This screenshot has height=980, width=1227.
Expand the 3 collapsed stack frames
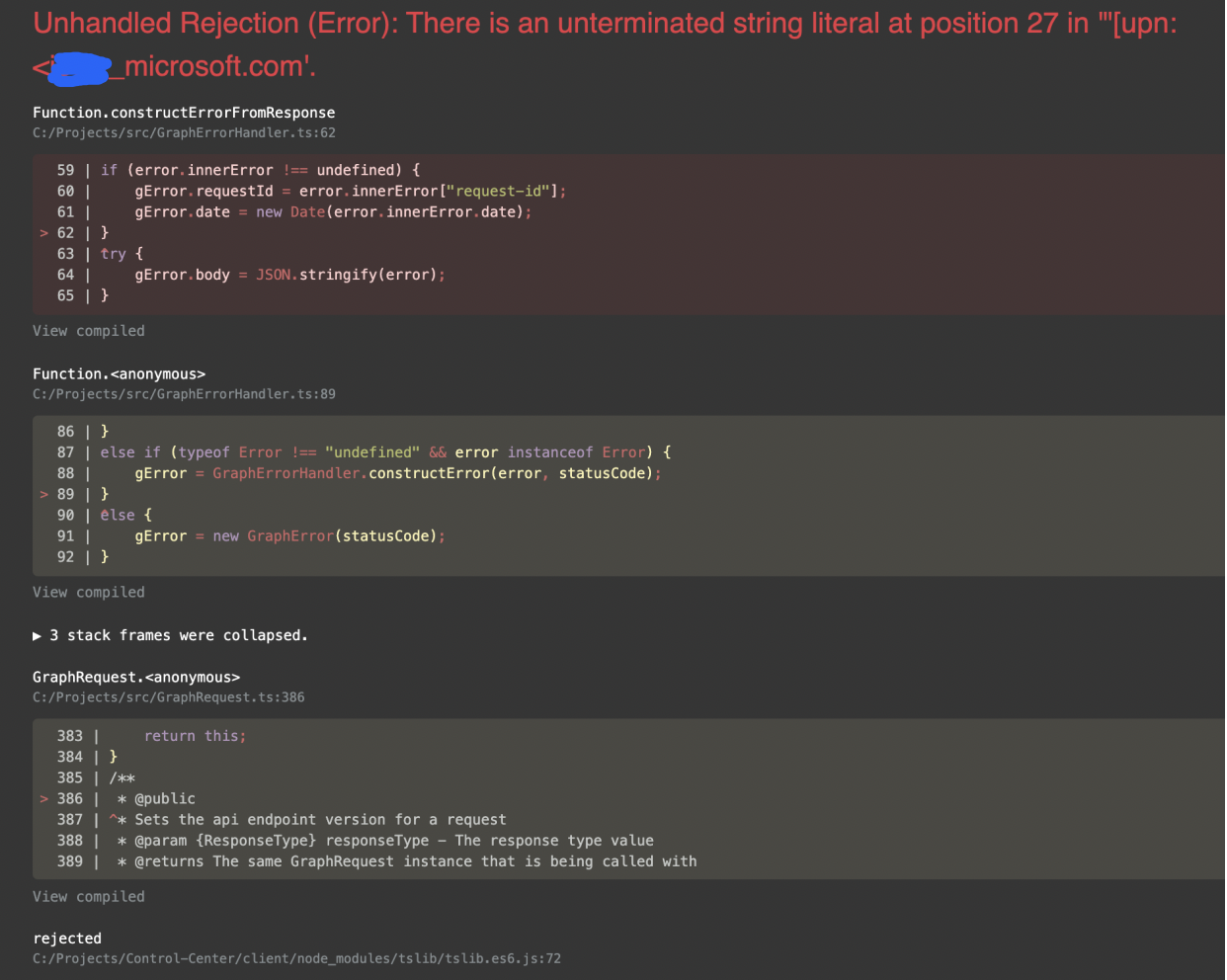click(170, 635)
